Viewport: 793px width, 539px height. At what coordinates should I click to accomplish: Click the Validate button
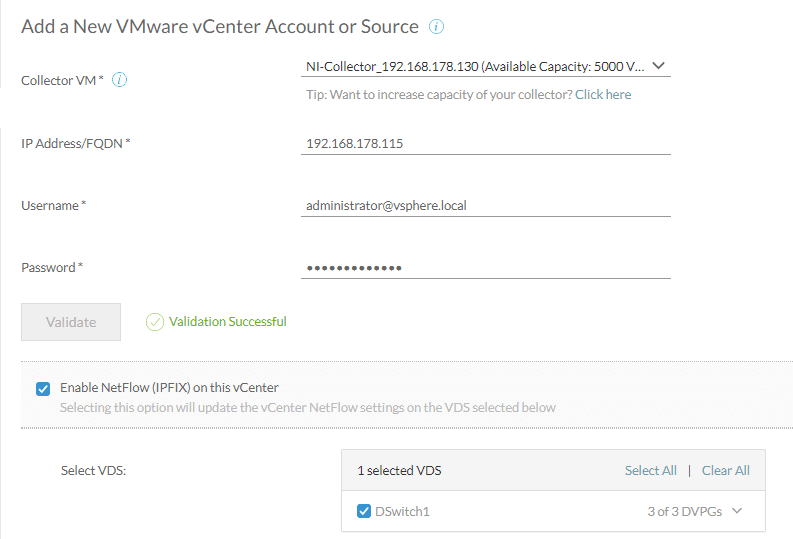(71, 322)
